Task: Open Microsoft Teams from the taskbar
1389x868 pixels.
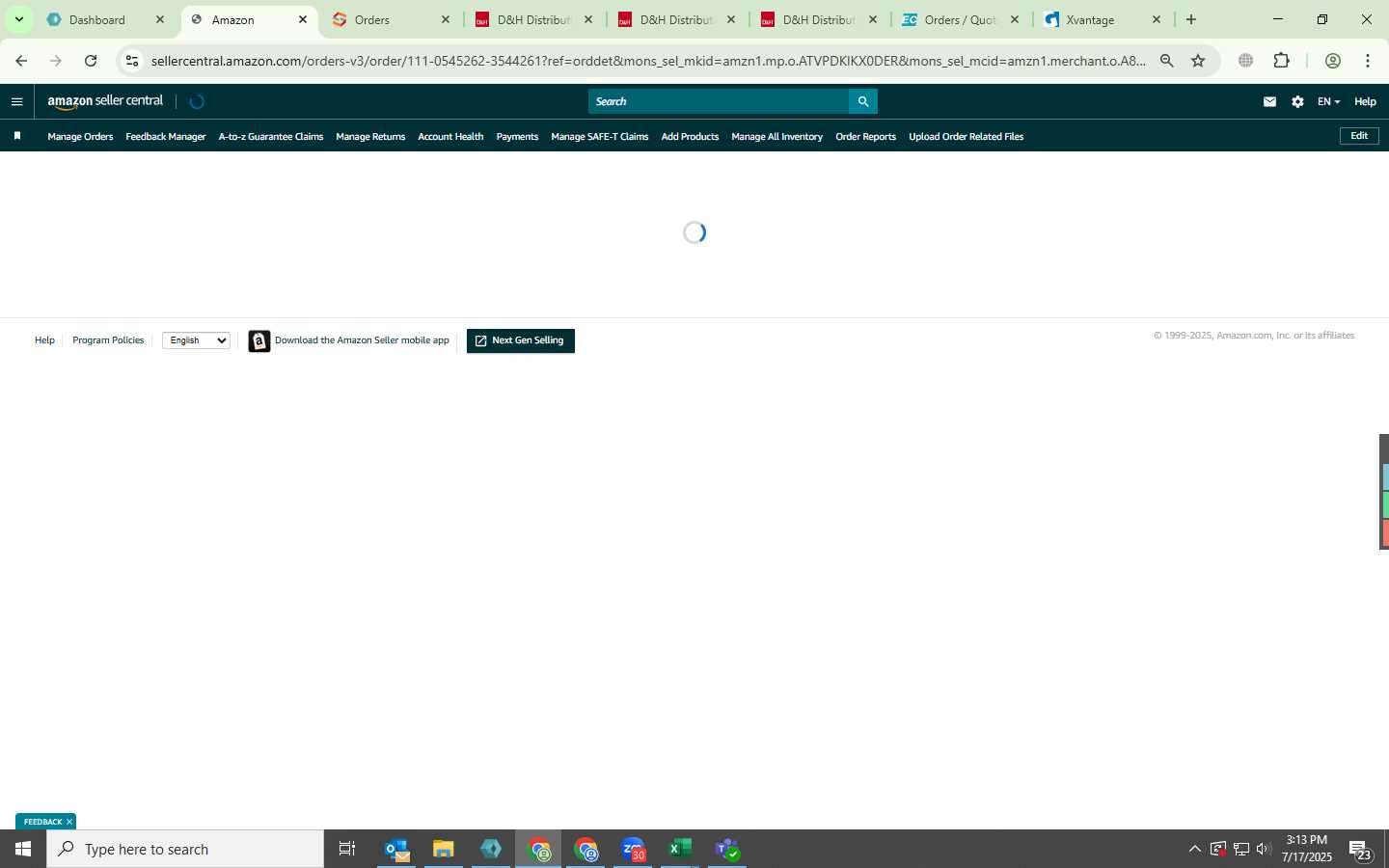Action: click(x=727, y=849)
